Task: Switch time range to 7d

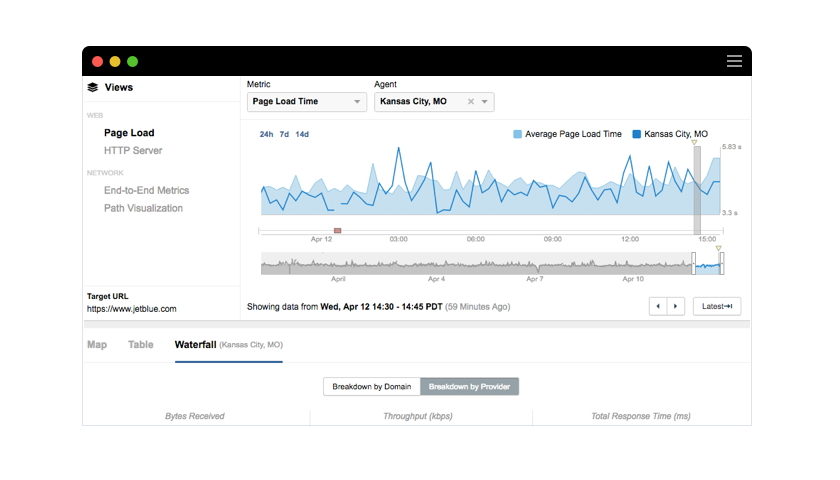Action: point(284,134)
